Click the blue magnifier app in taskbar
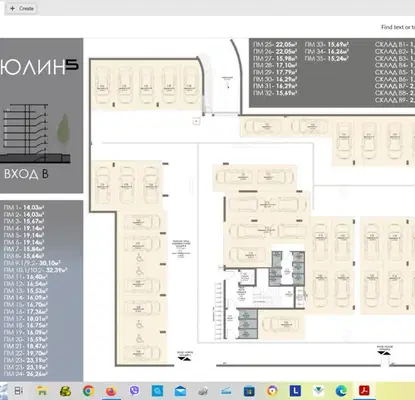This screenshot has width=415, height=400. click(157, 391)
